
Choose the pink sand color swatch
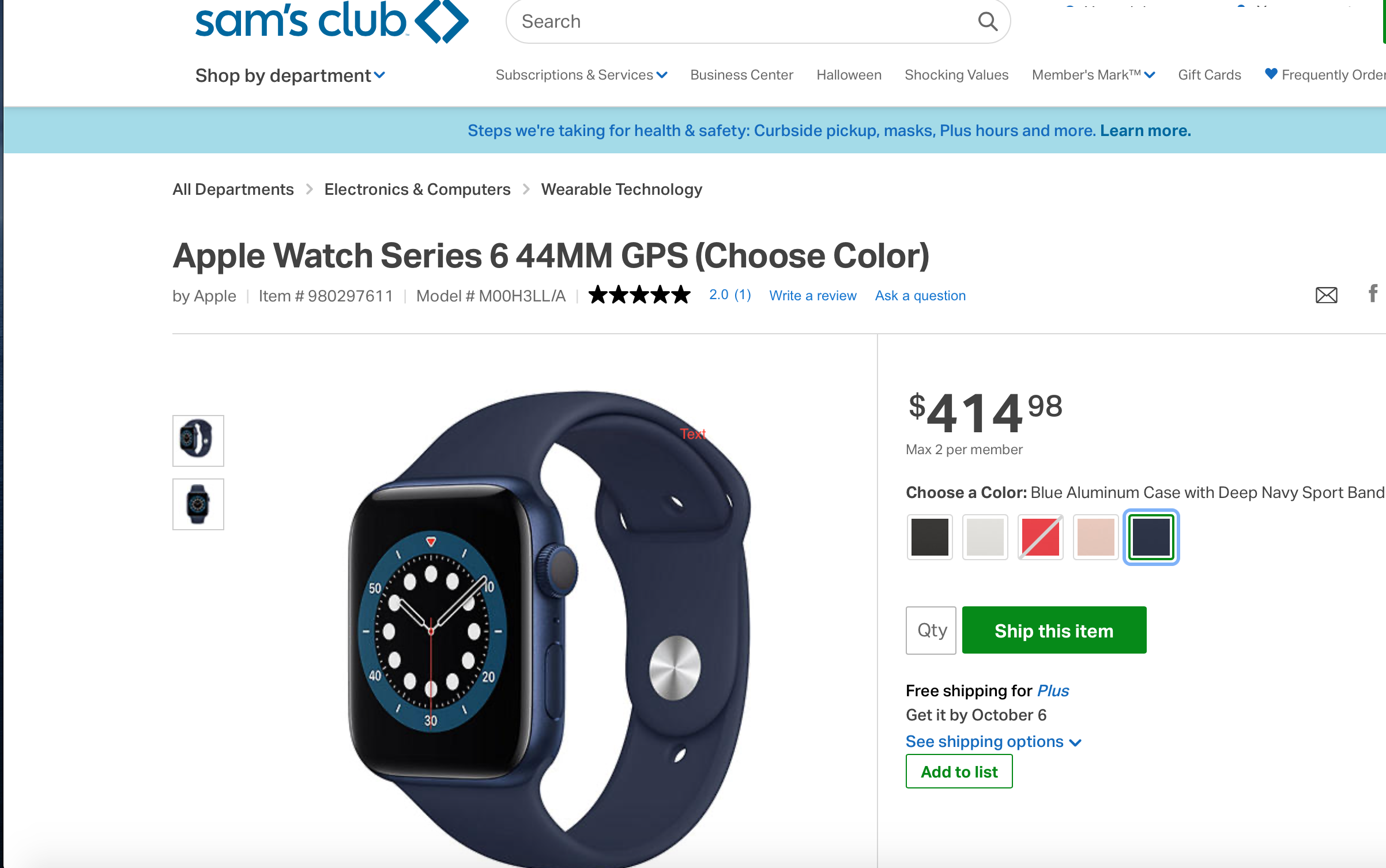[1095, 537]
